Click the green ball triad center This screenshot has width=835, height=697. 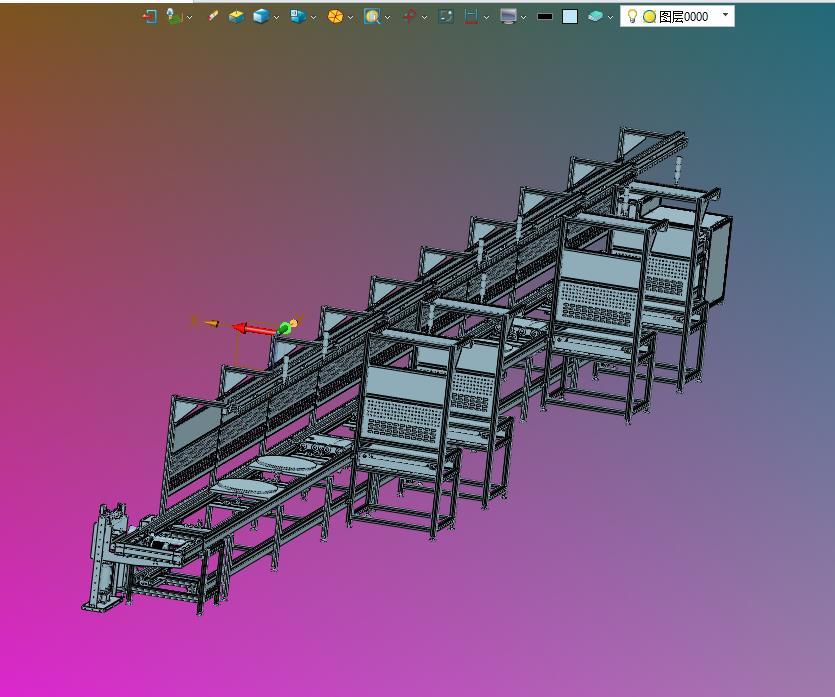(x=284, y=328)
